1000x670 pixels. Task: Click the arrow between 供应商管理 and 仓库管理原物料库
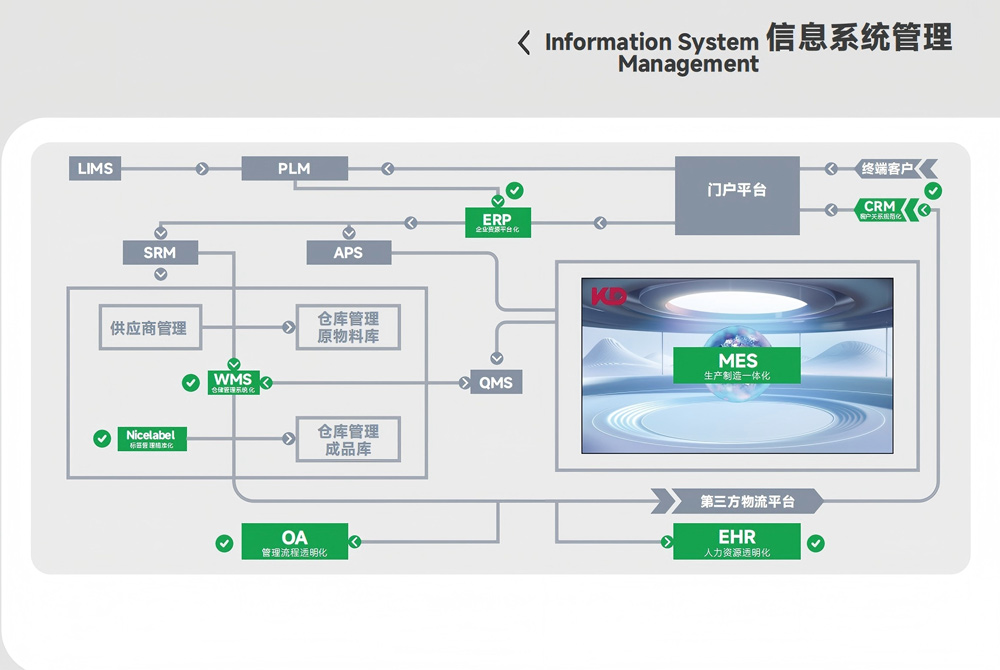click(288, 327)
